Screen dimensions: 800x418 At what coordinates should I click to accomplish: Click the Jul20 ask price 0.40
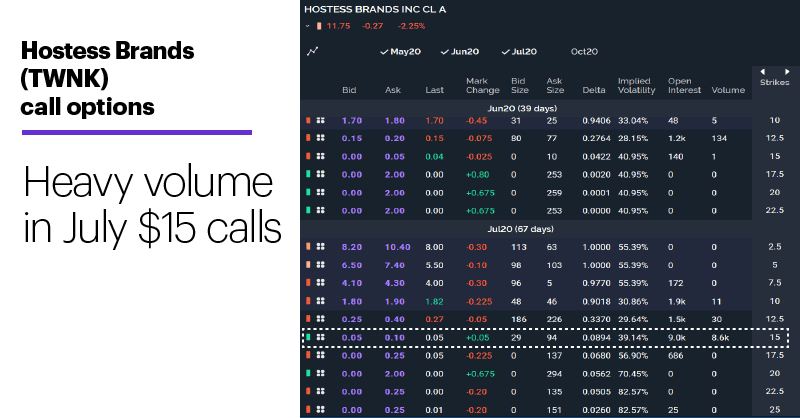394,319
